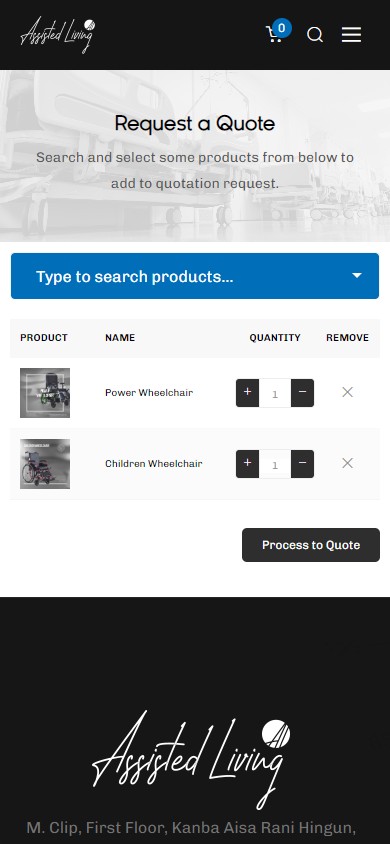This screenshot has width=390, height=844.
Task: Click the Children Wheelchair quantity input
Action: pyautogui.click(x=275, y=464)
